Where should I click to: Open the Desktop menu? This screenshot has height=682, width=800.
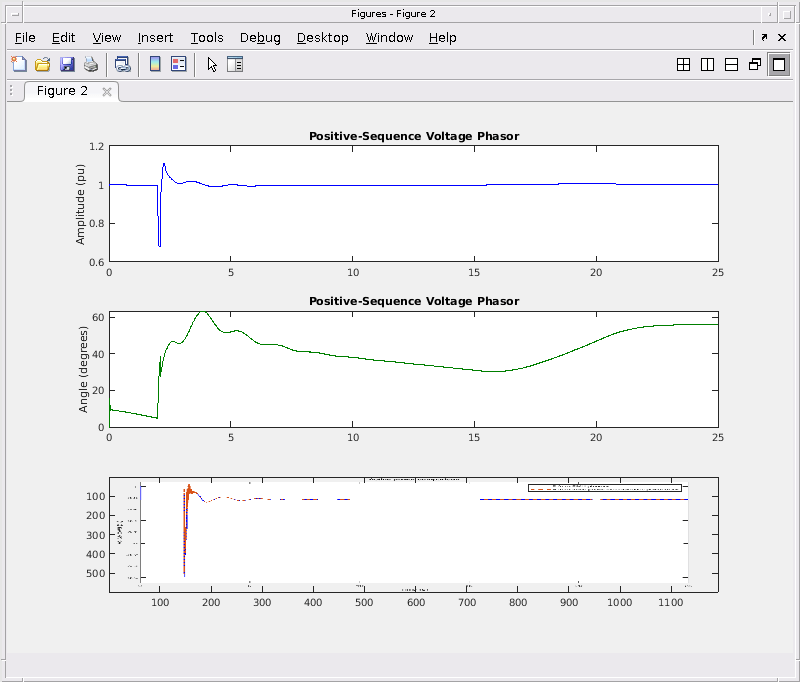322,38
